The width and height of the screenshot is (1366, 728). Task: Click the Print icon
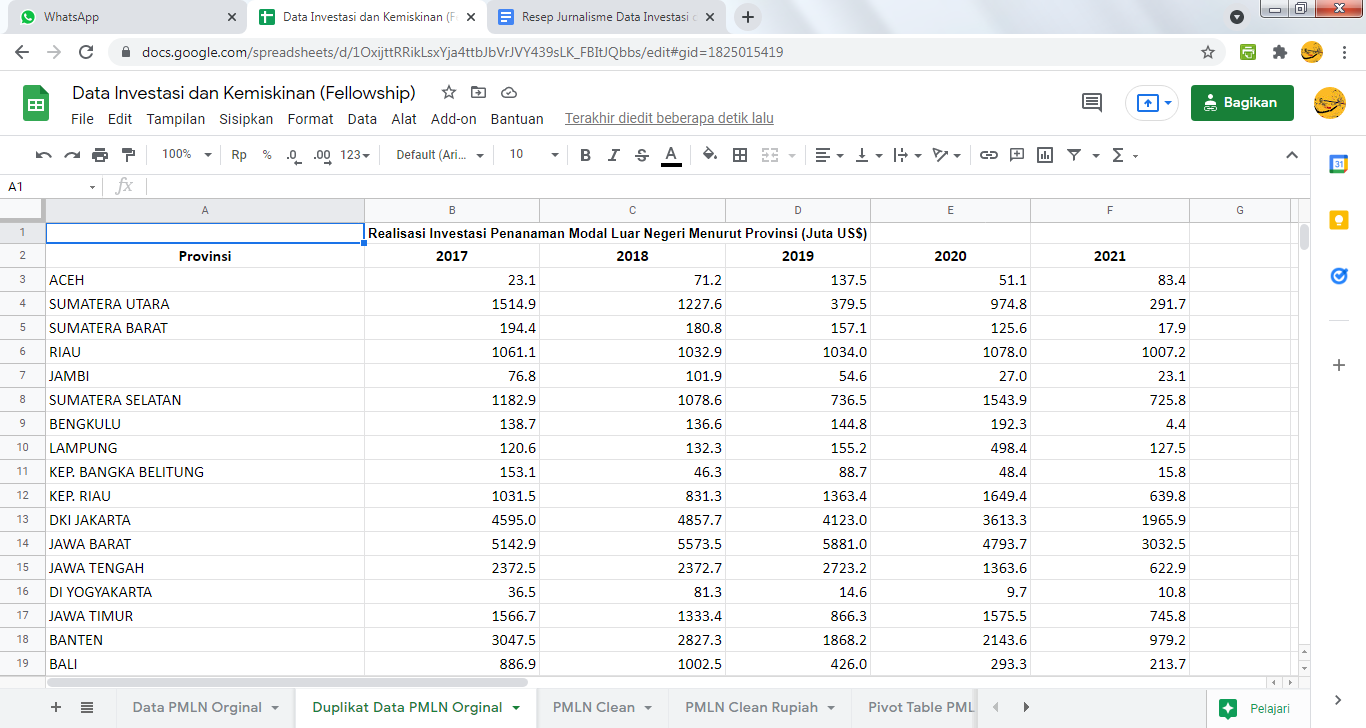point(100,155)
